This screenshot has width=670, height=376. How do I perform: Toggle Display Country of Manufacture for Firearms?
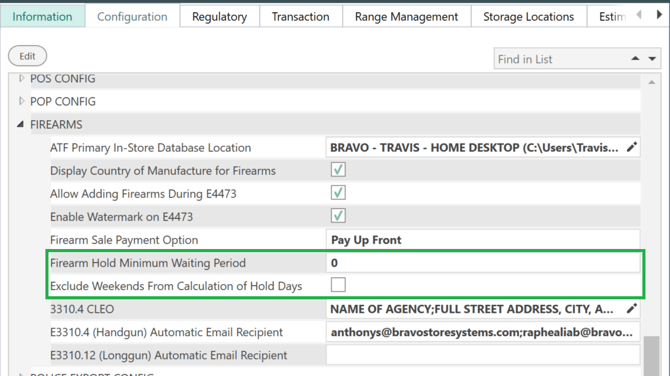click(x=338, y=170)
